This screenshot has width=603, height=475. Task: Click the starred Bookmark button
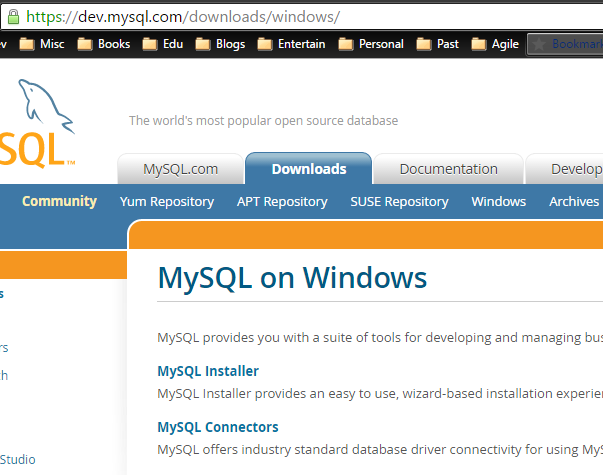[565, 44]
